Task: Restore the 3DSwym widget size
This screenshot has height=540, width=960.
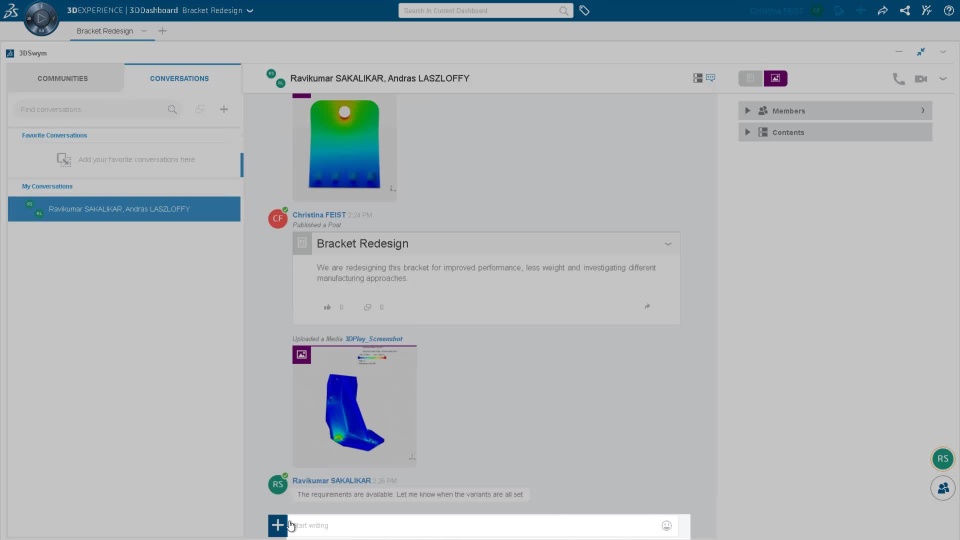Action: click(x=921, y=52)
